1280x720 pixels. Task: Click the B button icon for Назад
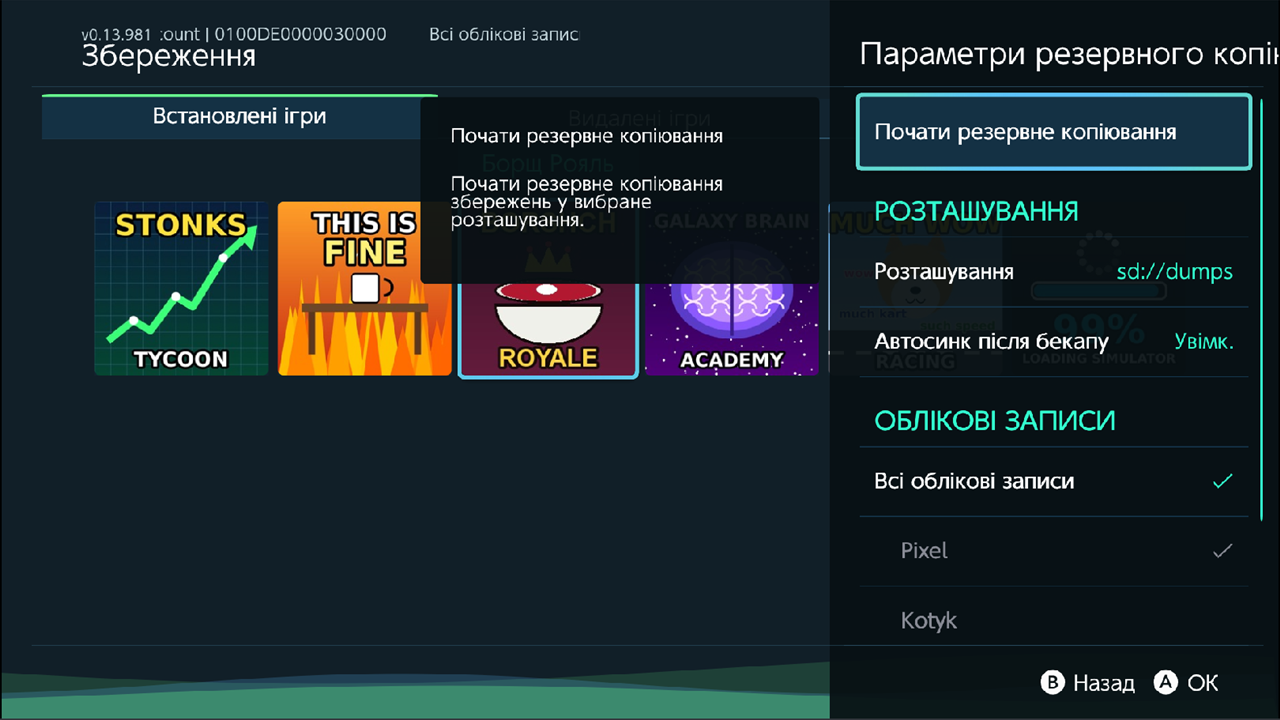[x=1053, y=683]
